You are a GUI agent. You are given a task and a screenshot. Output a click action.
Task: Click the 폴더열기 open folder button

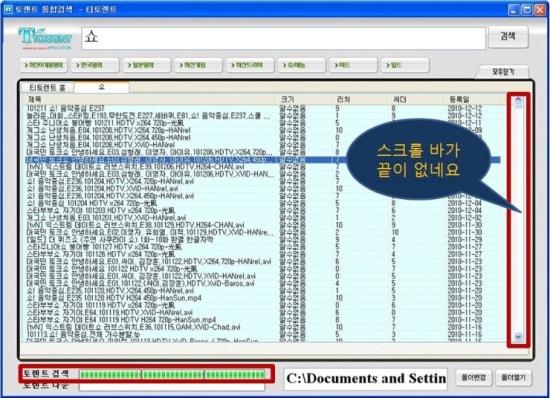514,378
